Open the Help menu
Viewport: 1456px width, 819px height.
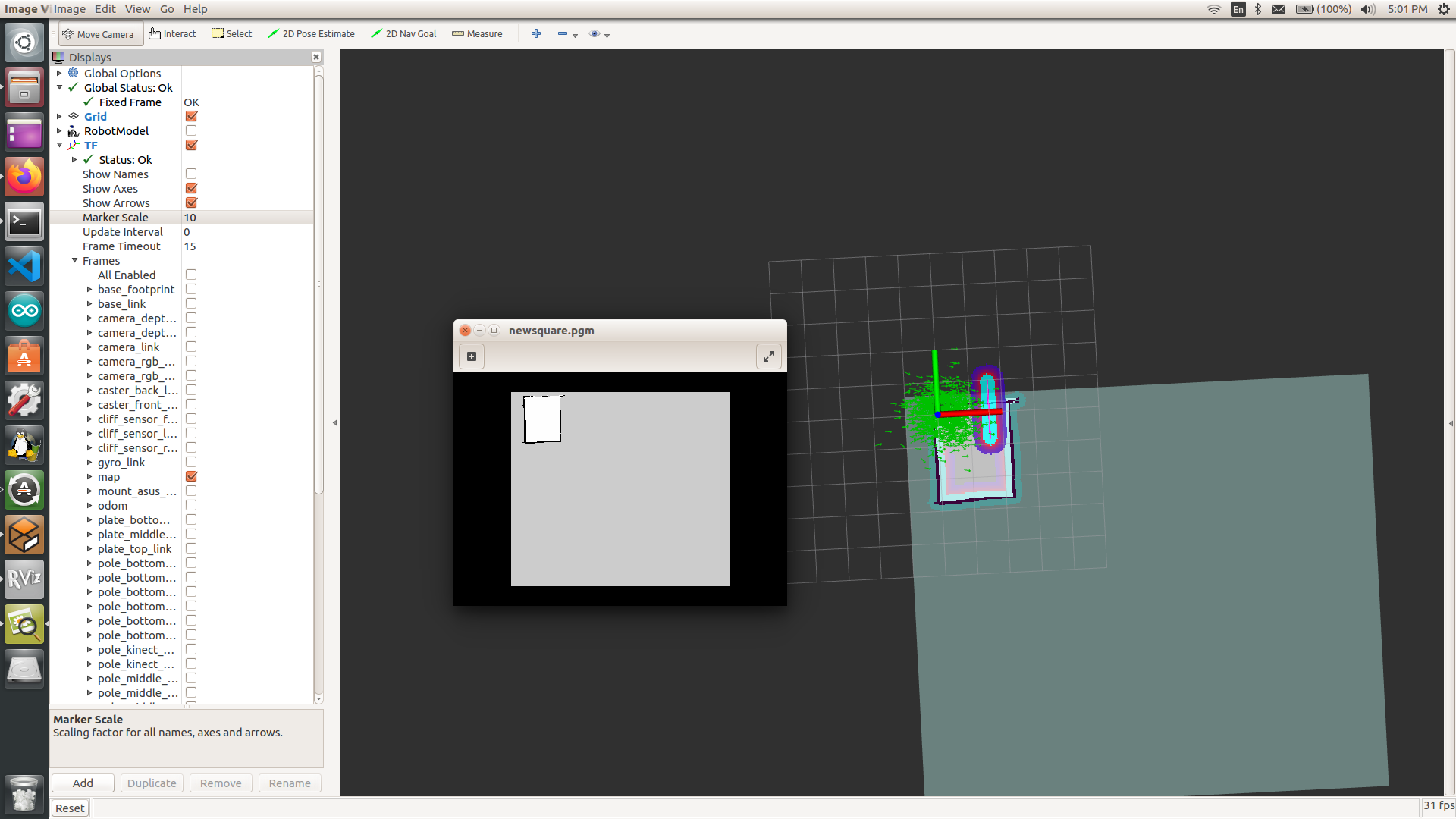click(195, 9)
